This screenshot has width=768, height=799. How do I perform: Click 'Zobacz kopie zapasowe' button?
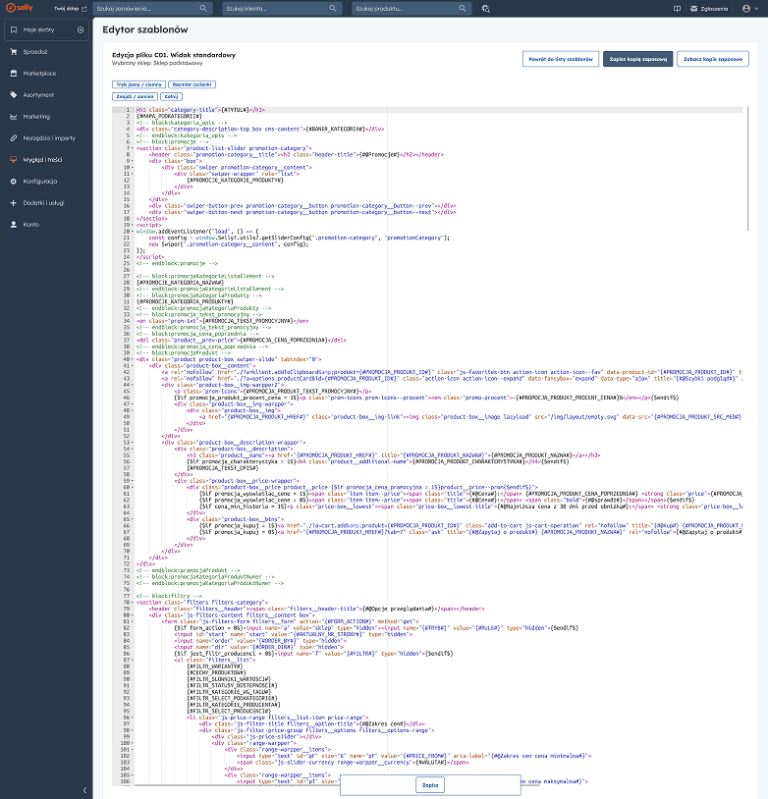point(713,59)
